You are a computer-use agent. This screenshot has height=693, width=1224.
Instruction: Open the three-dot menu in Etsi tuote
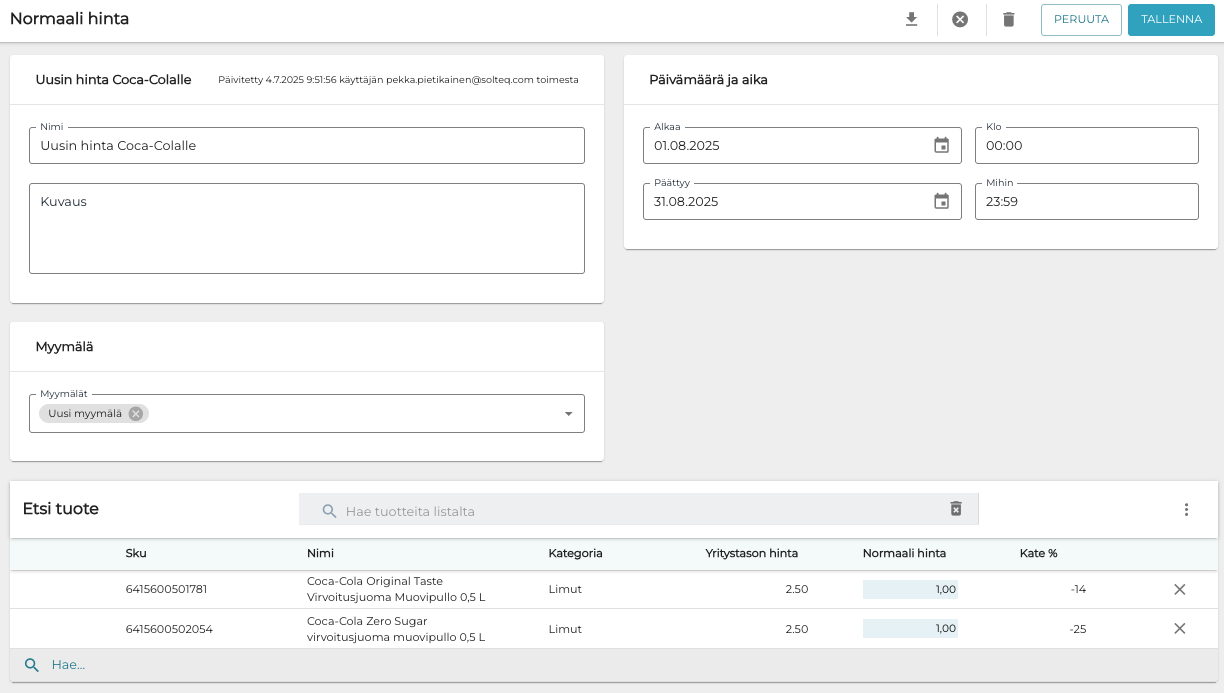[1186, 510]
